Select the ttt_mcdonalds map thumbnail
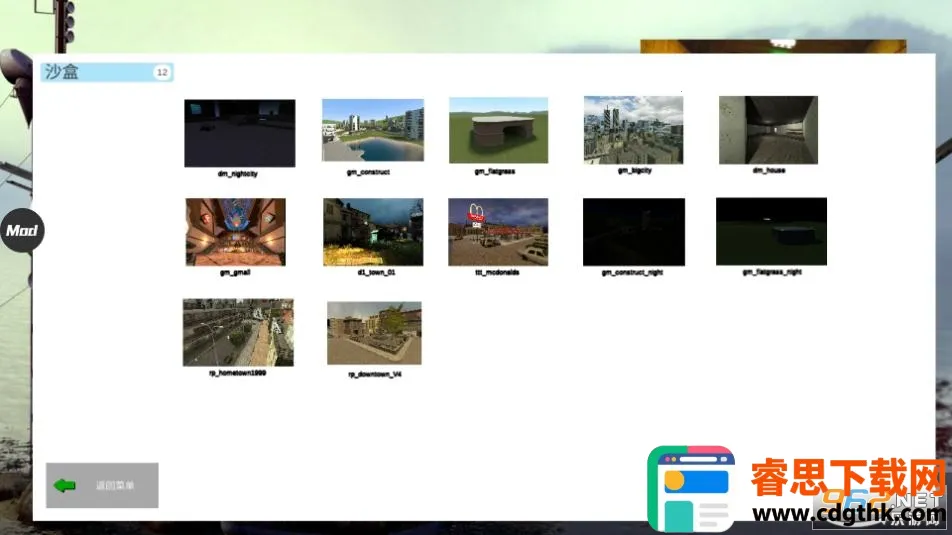This screenshot has height=535, width=952. 498,232
